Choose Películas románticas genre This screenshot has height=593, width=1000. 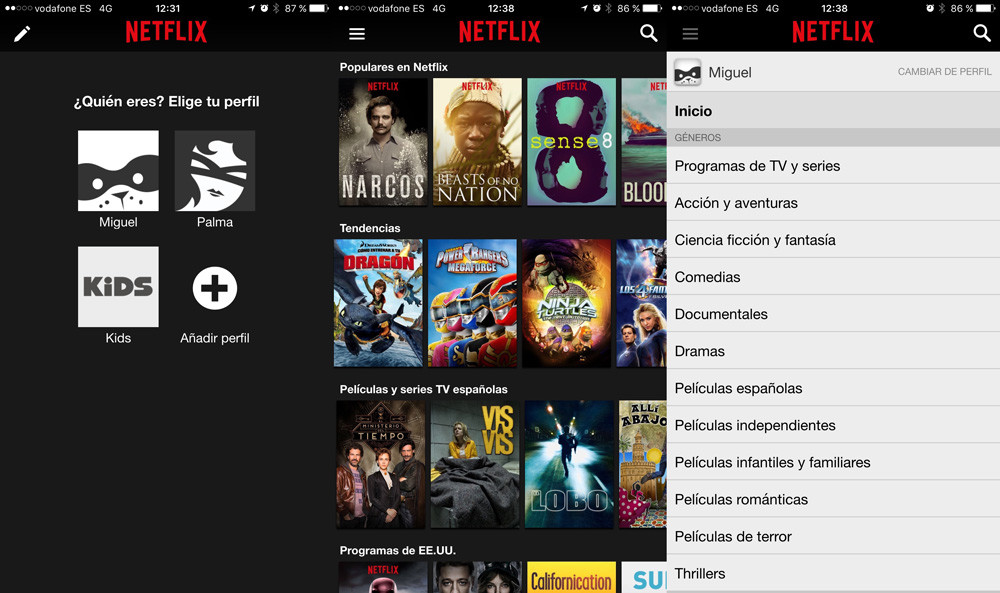point(833,499)
